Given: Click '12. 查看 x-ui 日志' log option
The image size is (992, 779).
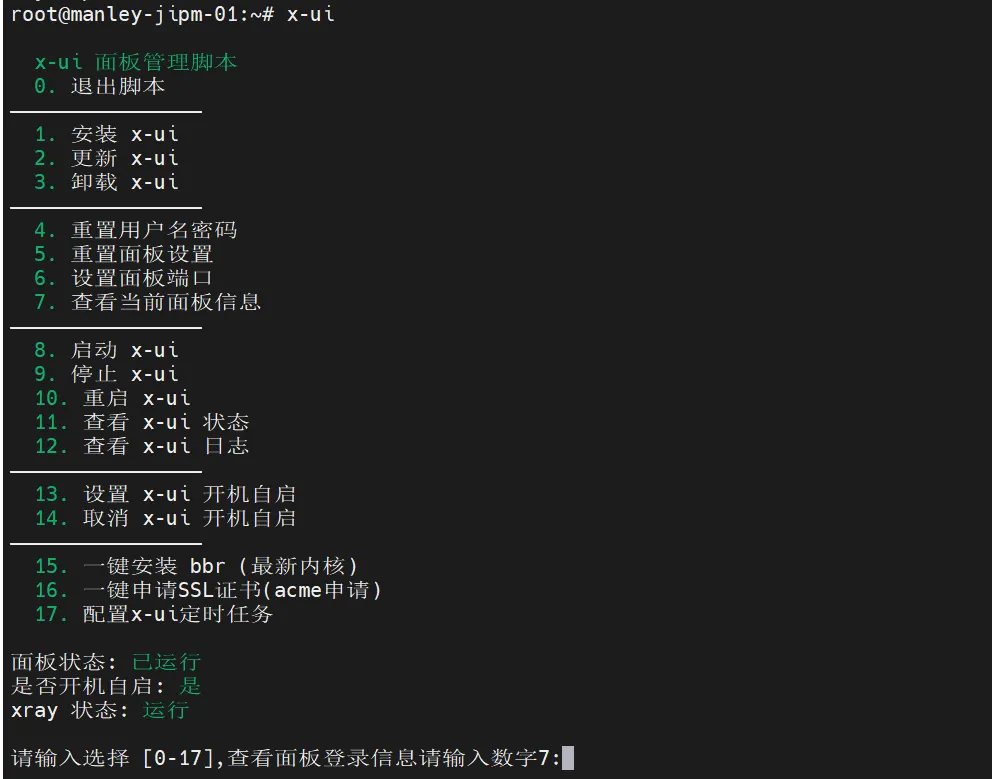Looking at the screenshot, I should point(141,446).
